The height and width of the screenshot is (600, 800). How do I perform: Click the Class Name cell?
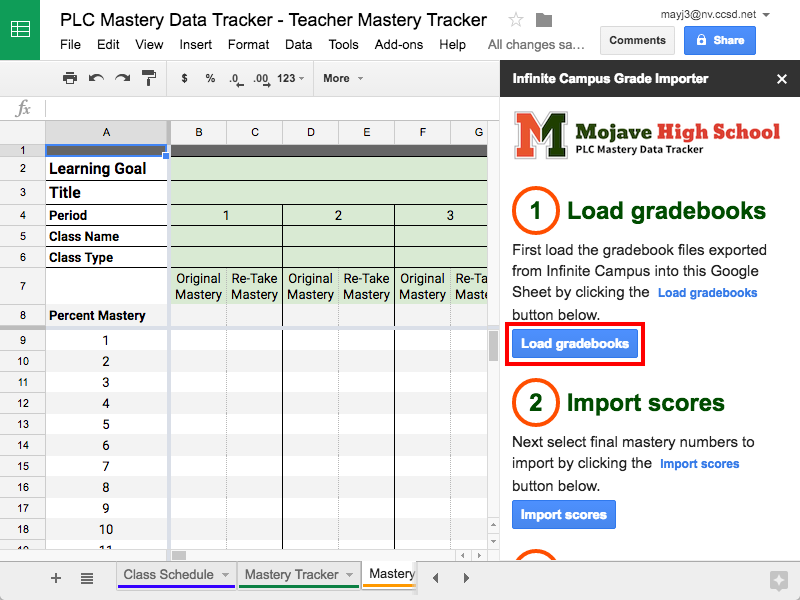[106, 236]
